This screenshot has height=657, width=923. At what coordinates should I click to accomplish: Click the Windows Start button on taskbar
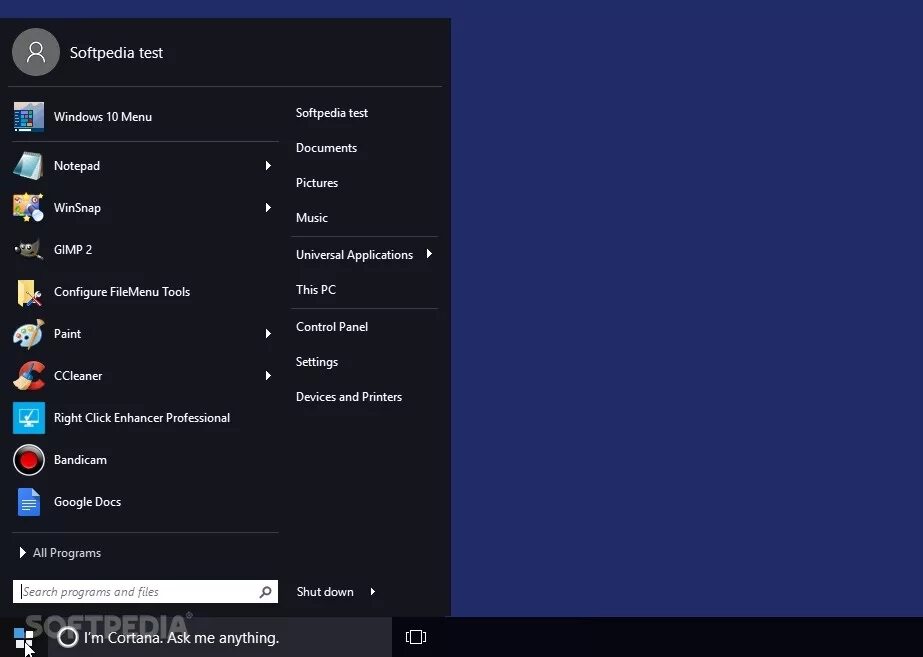point(24,637)
